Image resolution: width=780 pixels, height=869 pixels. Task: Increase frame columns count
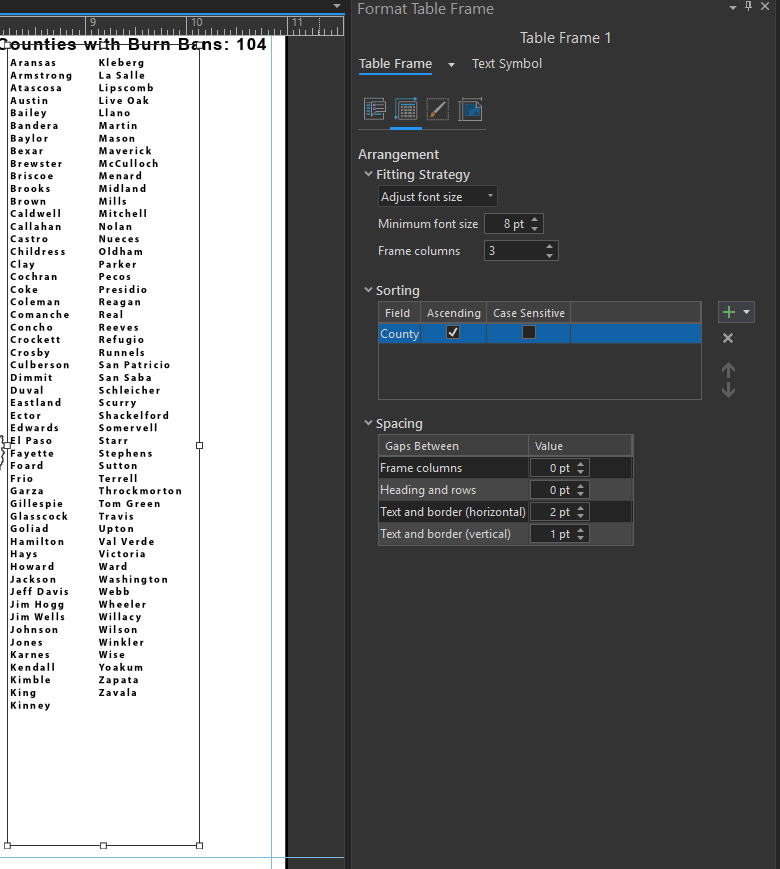549,247
